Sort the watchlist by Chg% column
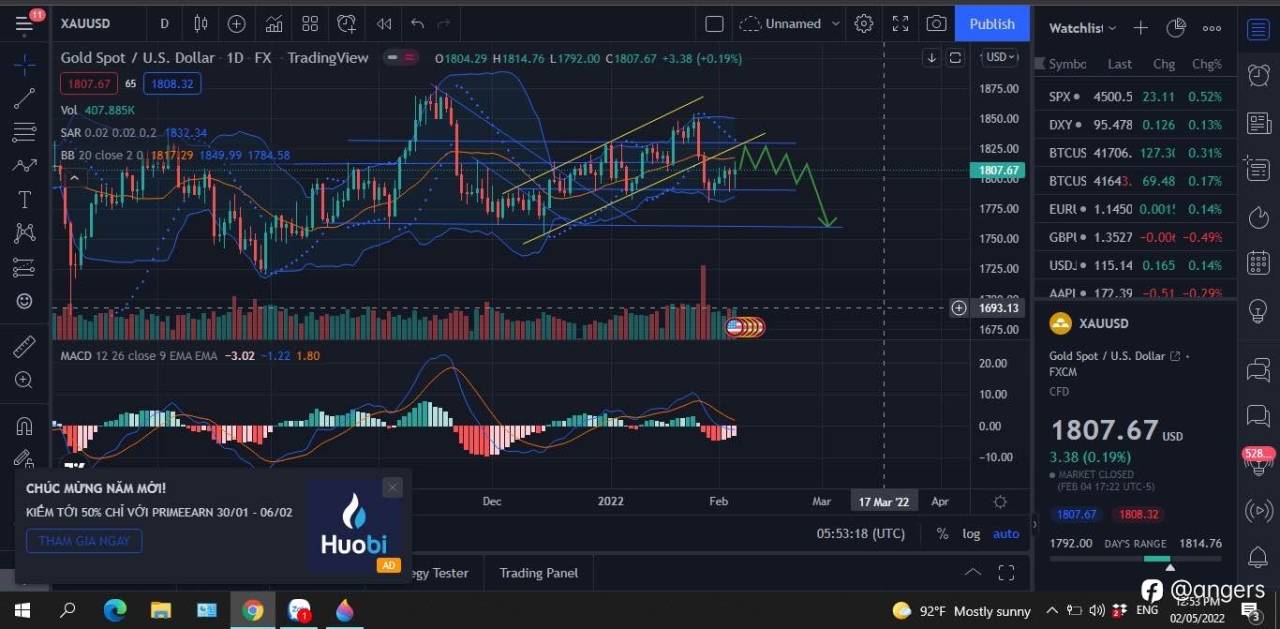1280x629 pixels. (x=1207, y=64)
